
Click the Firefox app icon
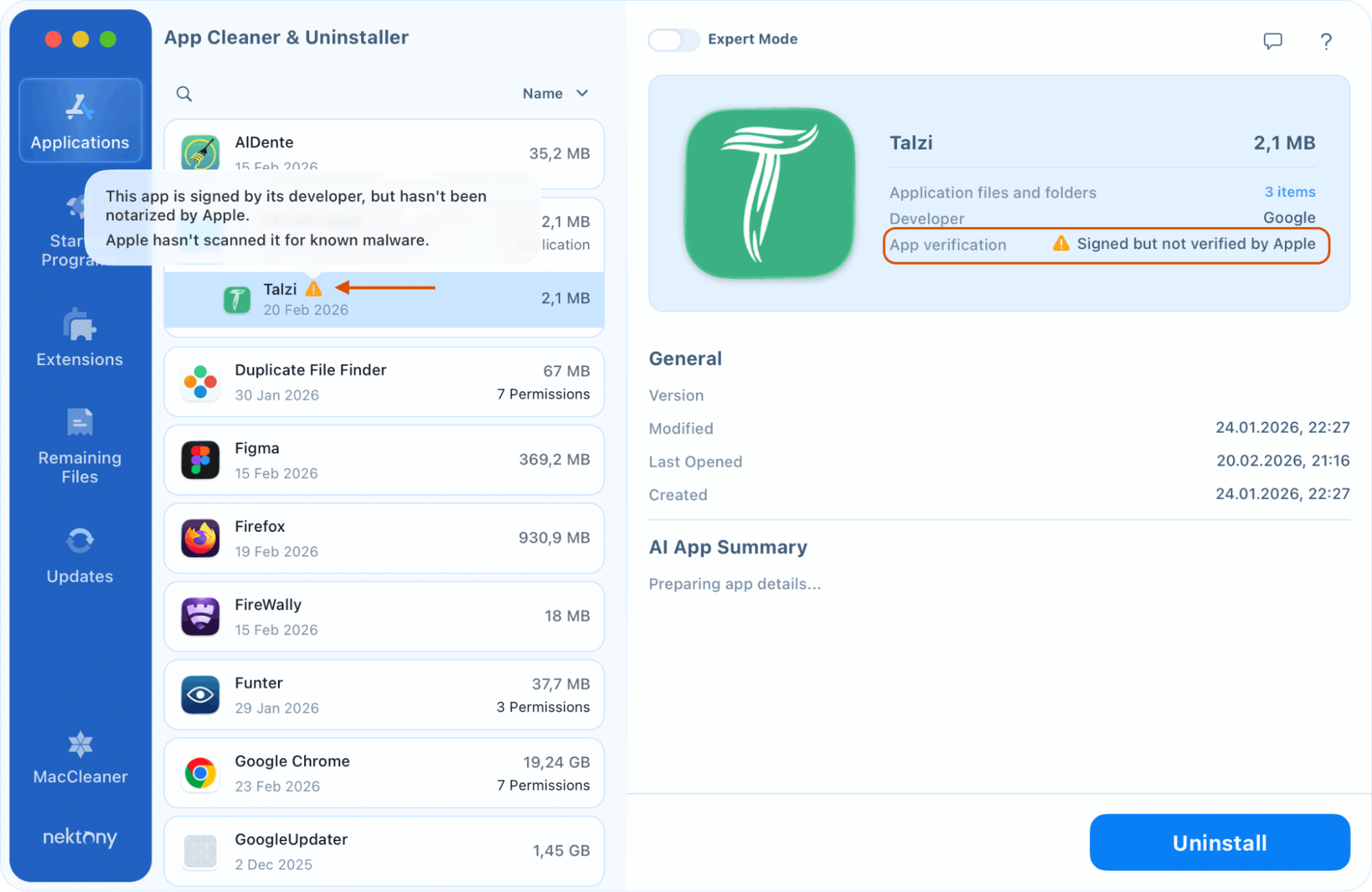pyautogui.click(x=199, y=538)
